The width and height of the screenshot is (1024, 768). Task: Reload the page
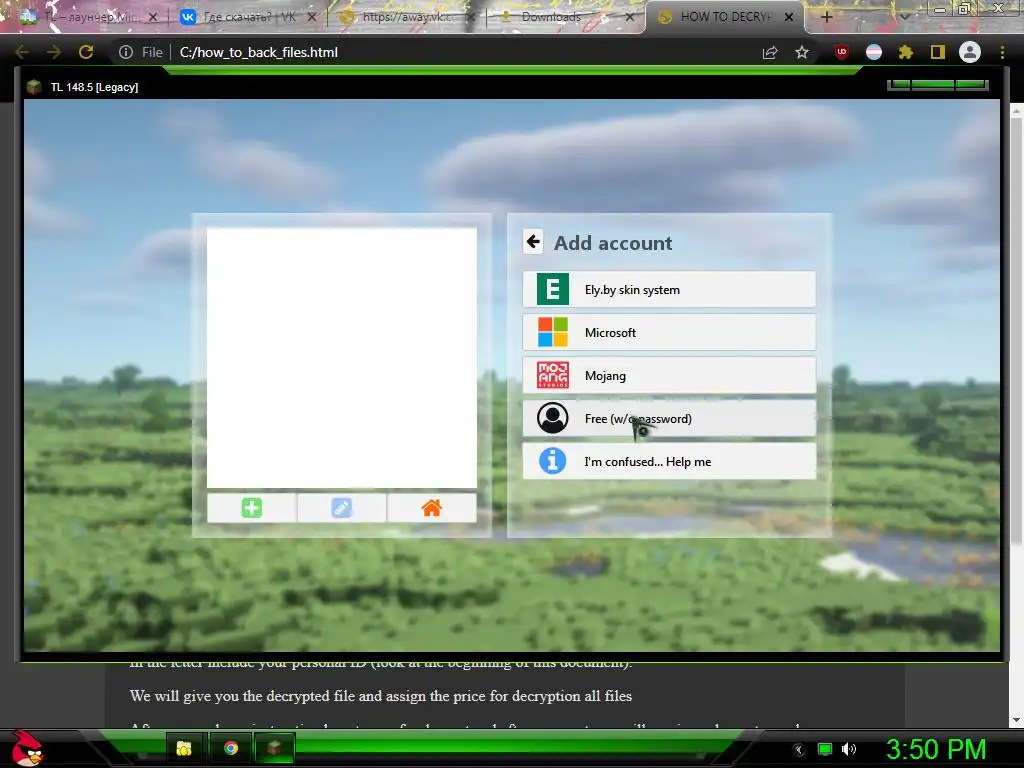click(86, 52)
